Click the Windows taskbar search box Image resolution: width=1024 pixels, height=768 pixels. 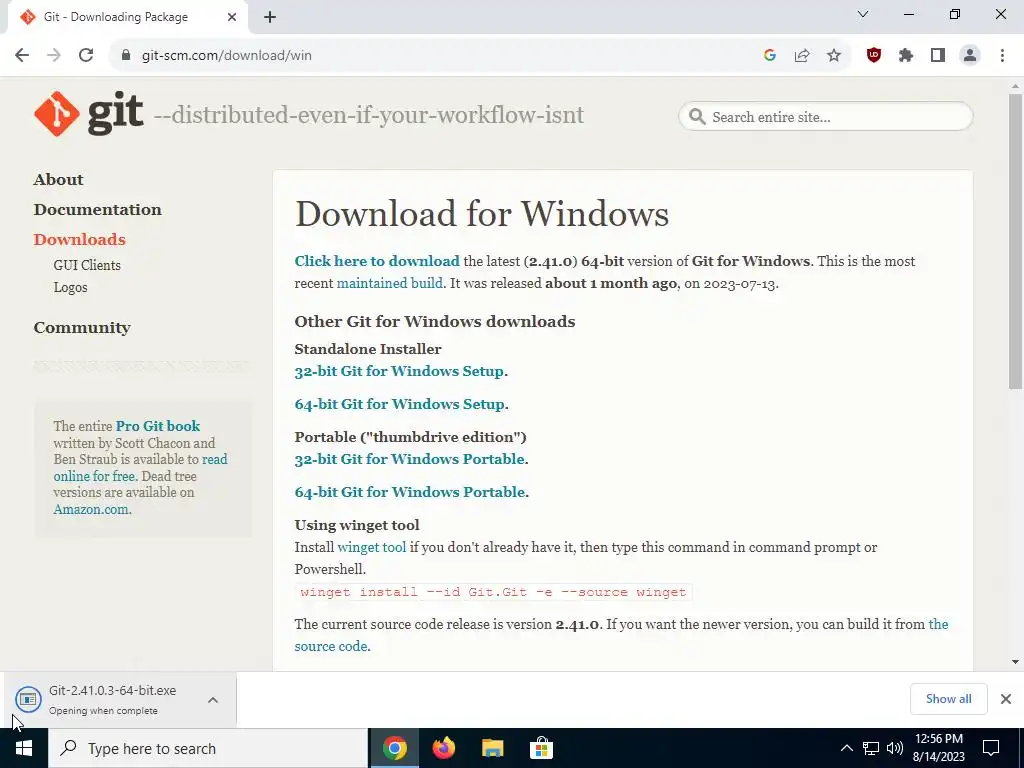208,748
